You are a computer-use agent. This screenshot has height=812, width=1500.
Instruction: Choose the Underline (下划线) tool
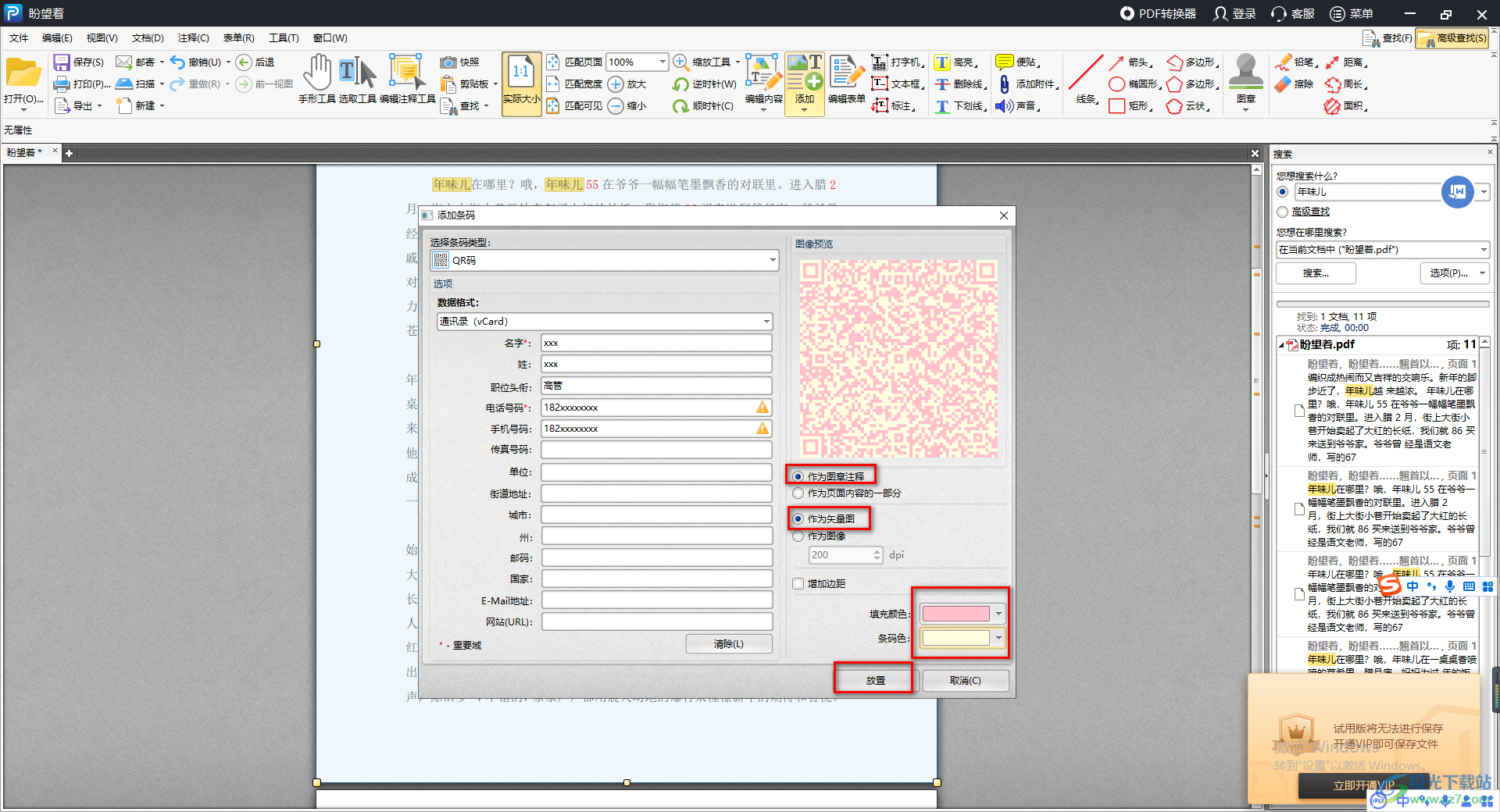coord(960,106)
